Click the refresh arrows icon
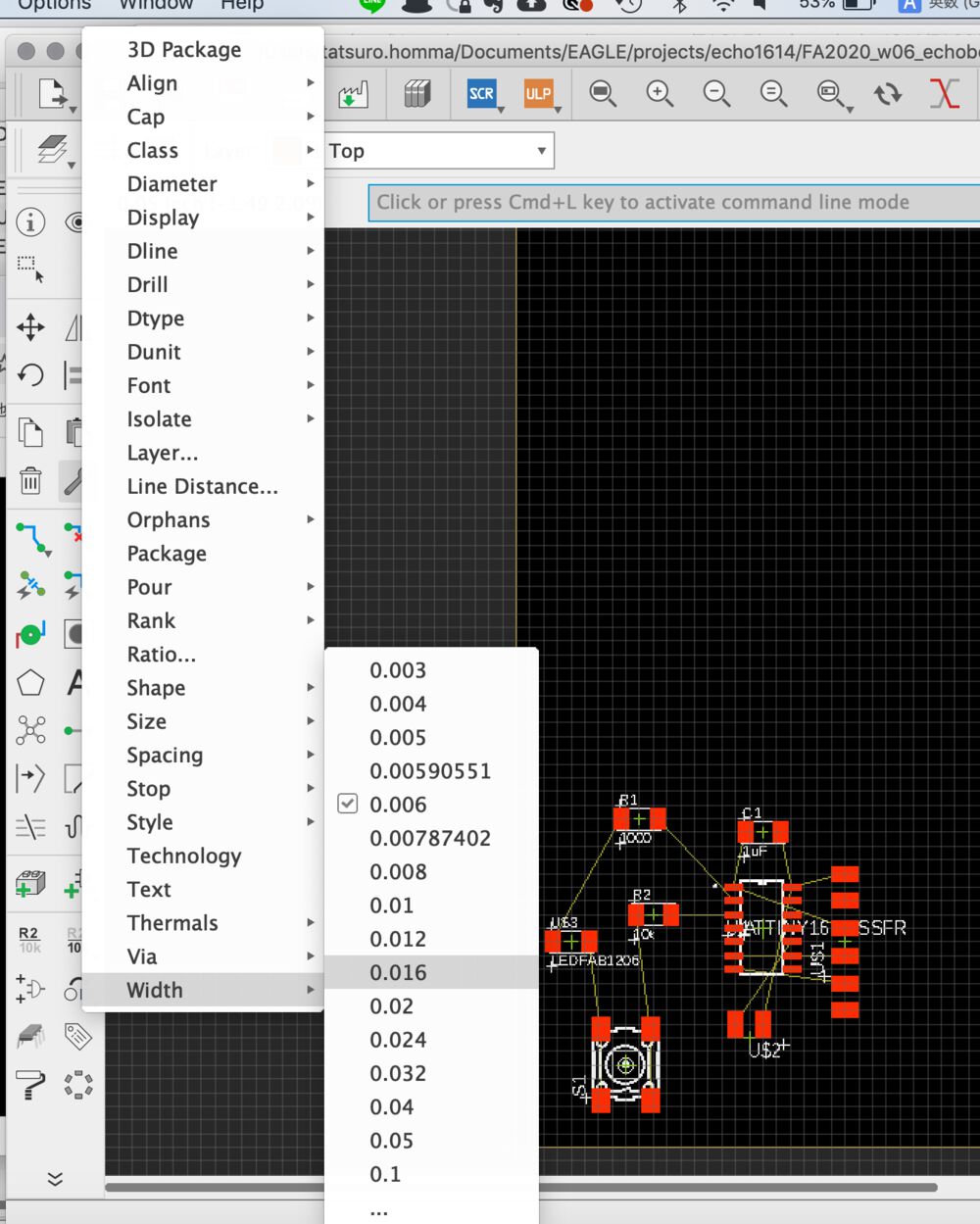980x1224 pixels. click(888, 94)
